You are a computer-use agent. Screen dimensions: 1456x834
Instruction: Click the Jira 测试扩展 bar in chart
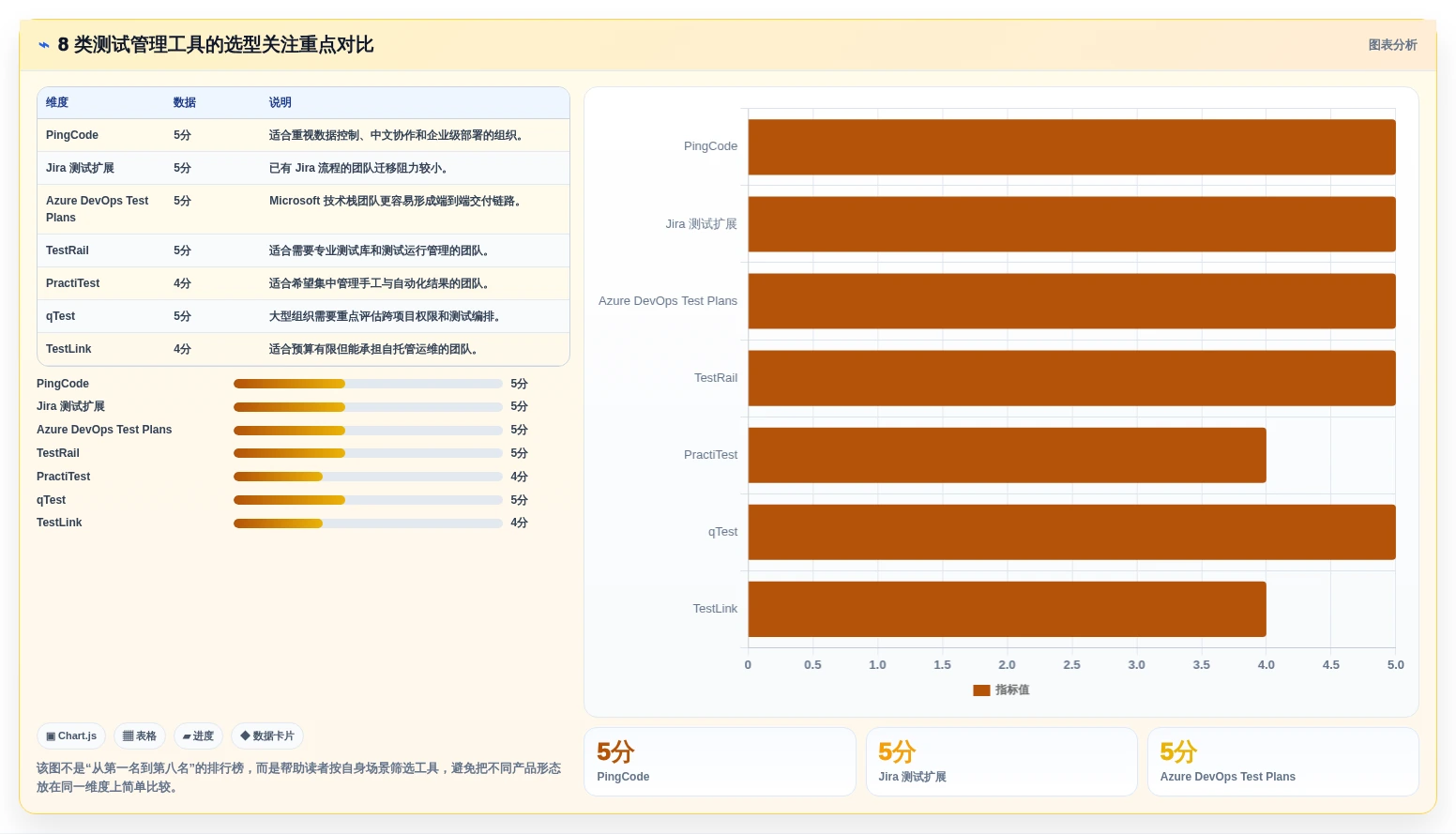1071,224
